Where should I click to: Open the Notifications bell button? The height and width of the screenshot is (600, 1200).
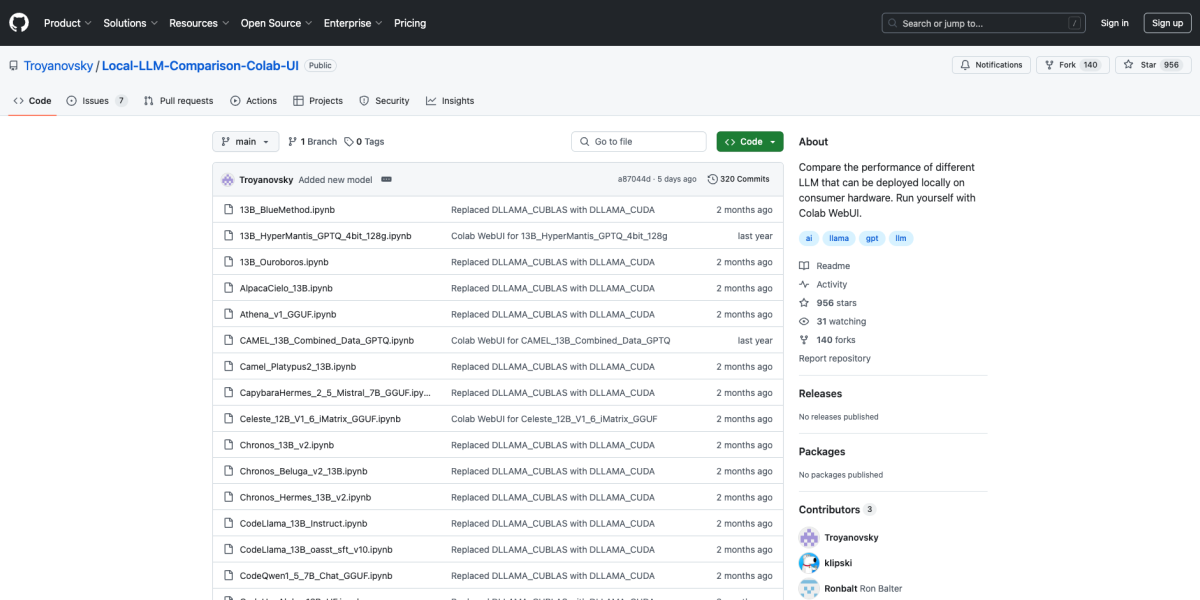pos(991,65)
